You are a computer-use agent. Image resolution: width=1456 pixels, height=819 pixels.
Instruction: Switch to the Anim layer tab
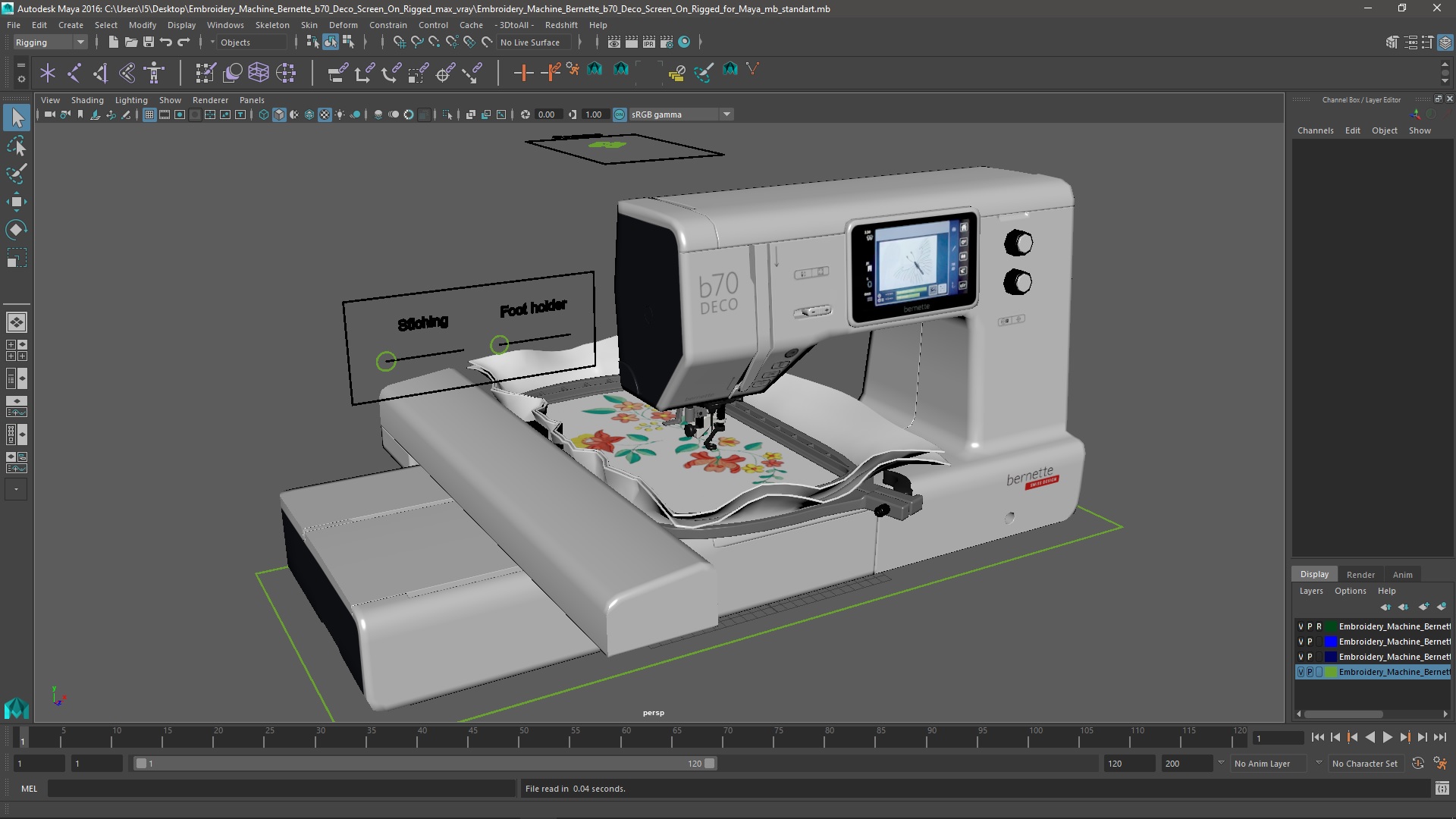1402,575
